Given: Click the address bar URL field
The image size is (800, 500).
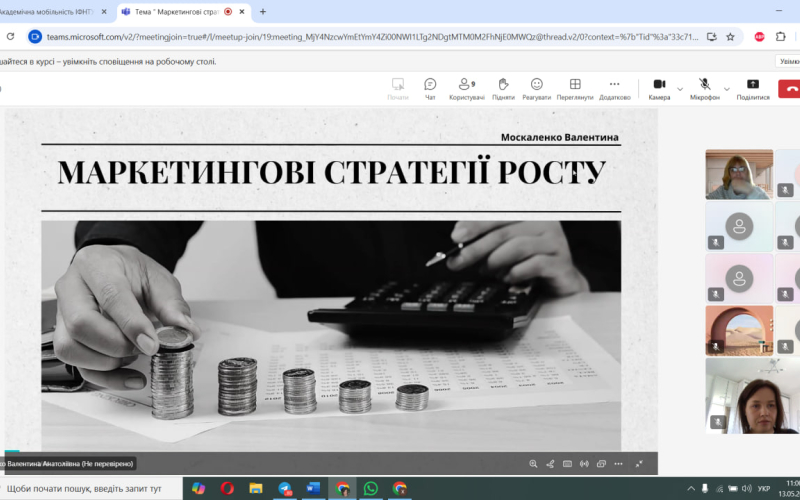Looking at the screenshot, I should pyautogui.click(x=372, y=37).
